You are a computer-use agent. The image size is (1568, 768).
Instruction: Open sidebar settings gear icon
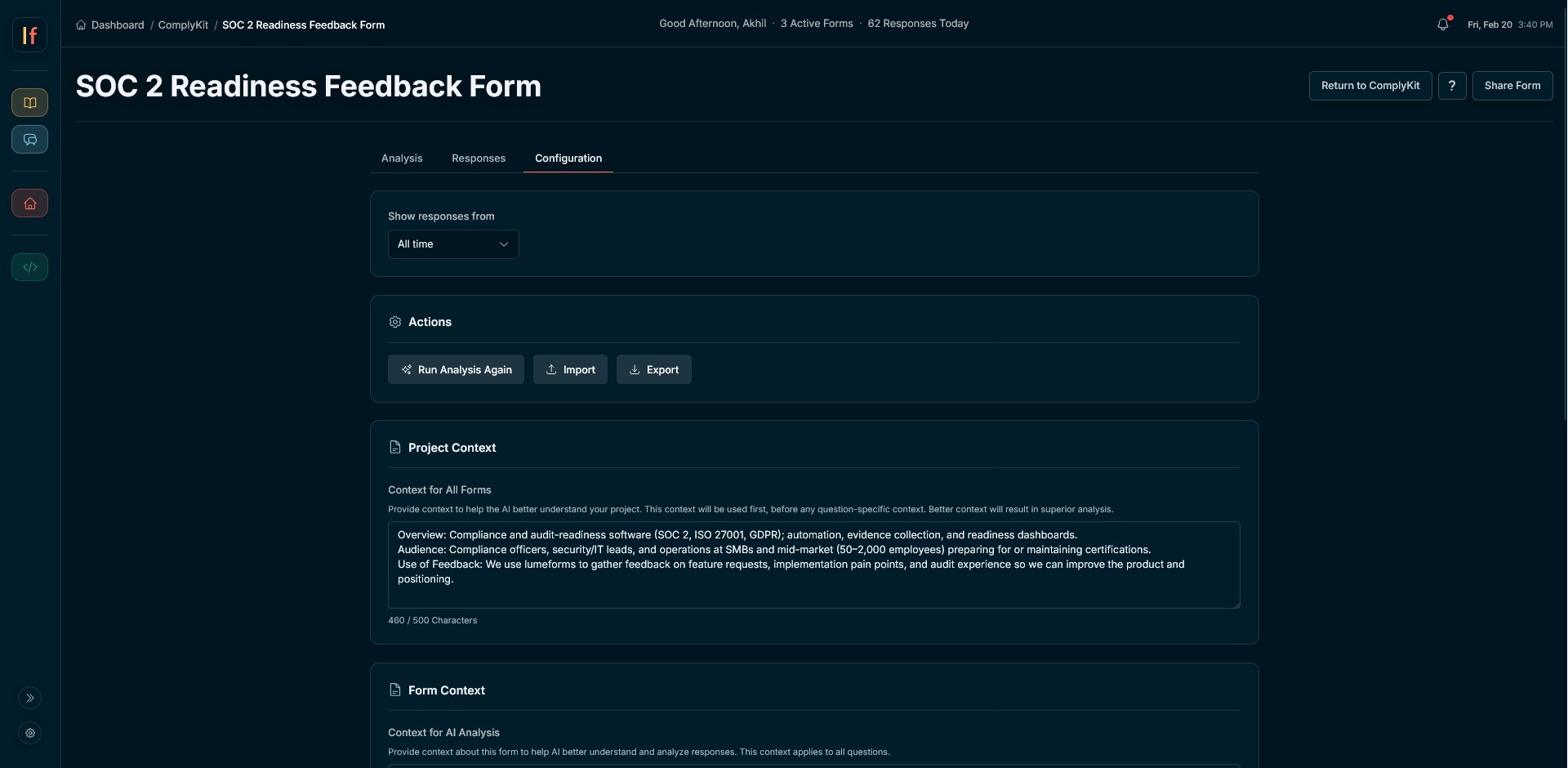click(x=30, y=733)
